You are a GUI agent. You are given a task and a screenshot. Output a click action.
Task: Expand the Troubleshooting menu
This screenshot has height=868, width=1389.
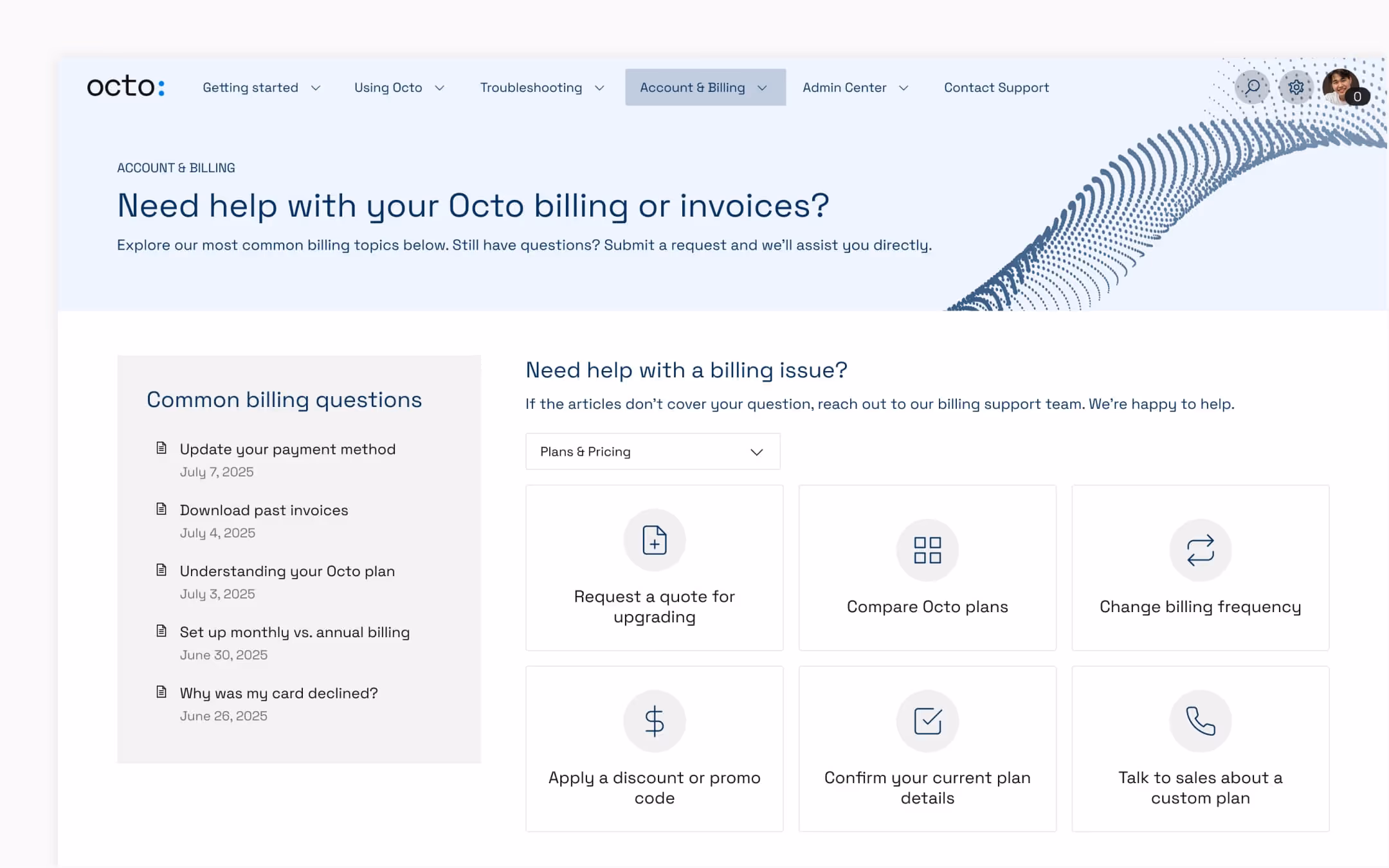[x=541, y=87]
